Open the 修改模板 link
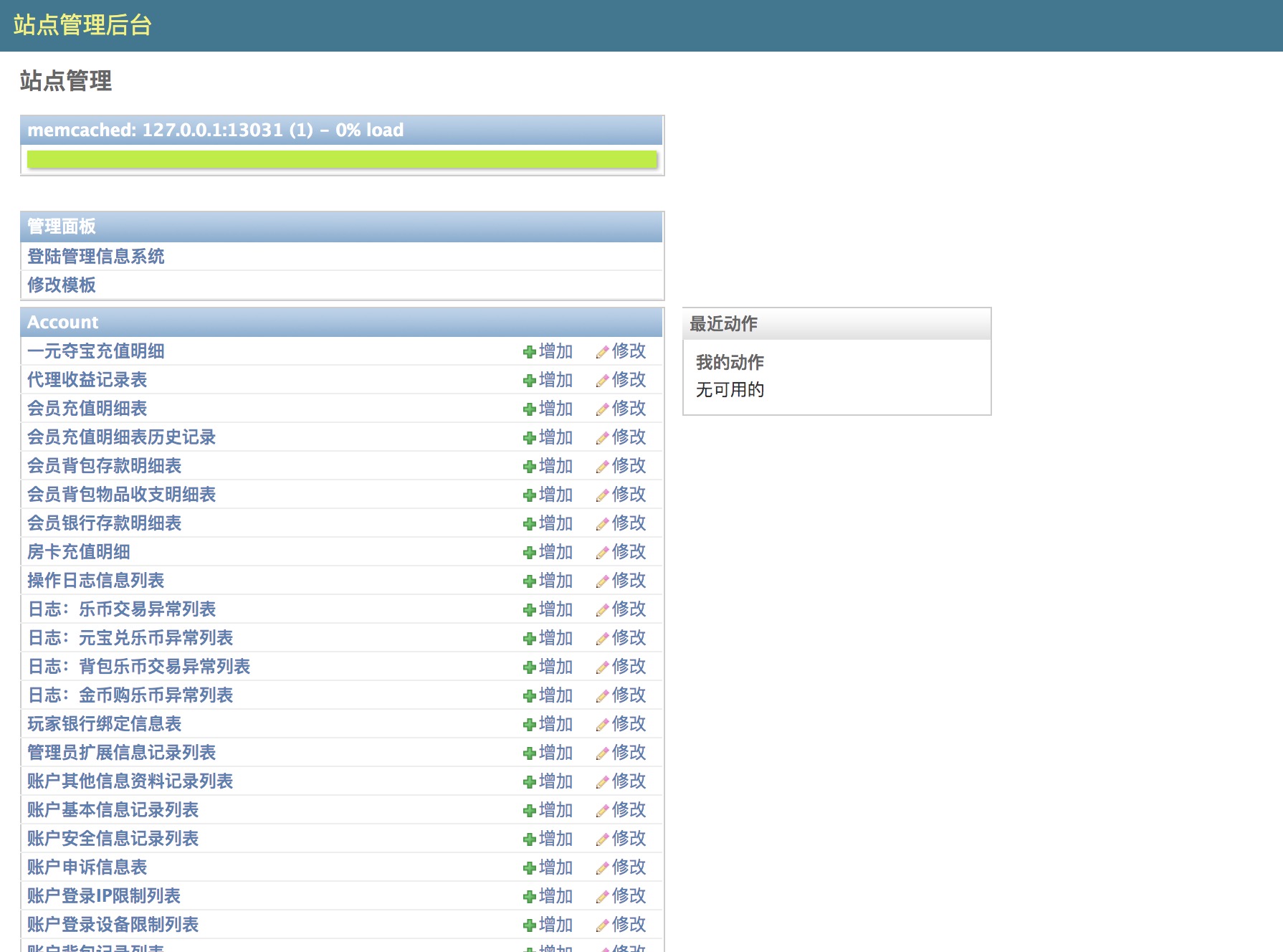1283x952 pixels. coord(61,285)
